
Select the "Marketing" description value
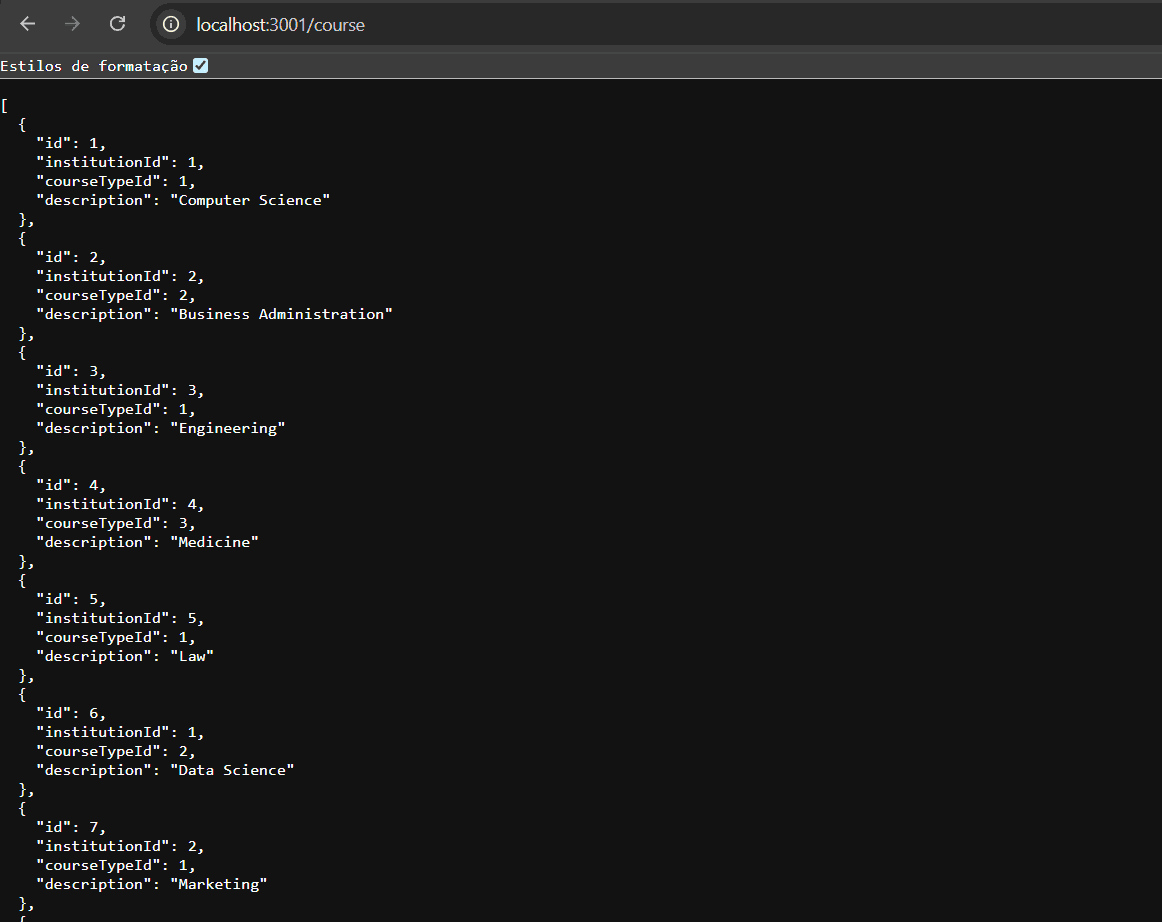point(219,885)
